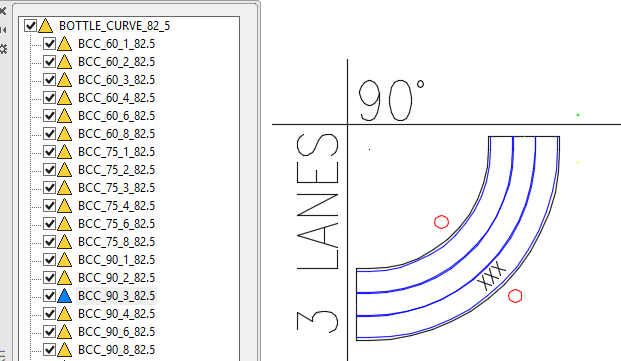This screenshot has height=361, width=621.
Task: Disable the BCC_90_1_82.5 checkbox
Action: (50, 260)
